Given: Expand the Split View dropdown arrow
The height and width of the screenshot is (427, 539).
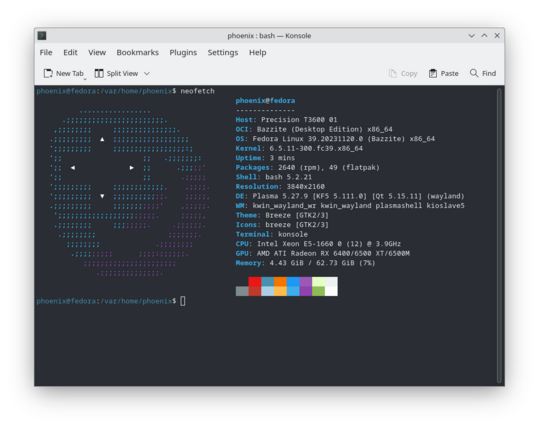Looking at the screenshot, I should click(x=147, y=73).
